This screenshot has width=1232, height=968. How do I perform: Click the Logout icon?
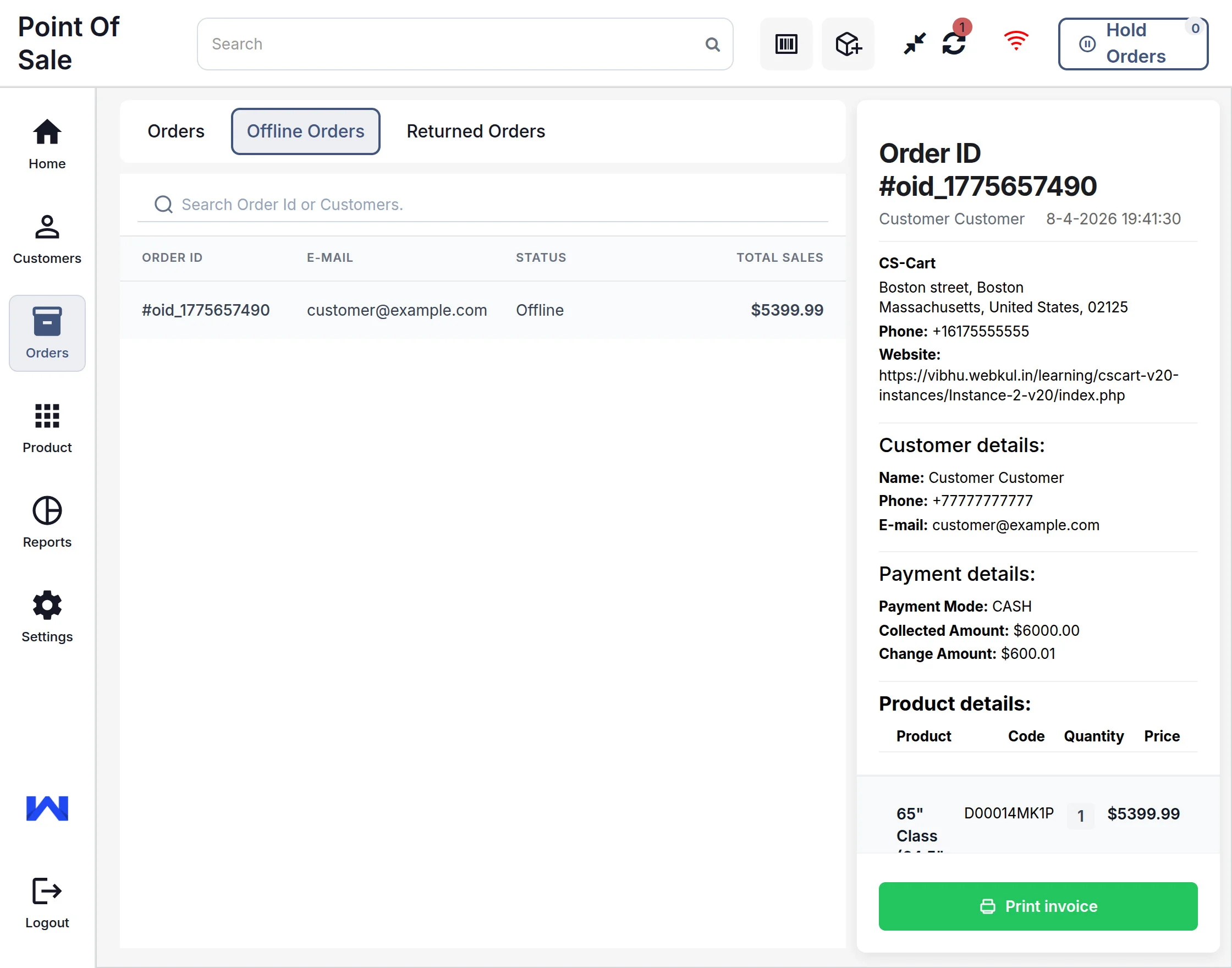tap(47, 903)
